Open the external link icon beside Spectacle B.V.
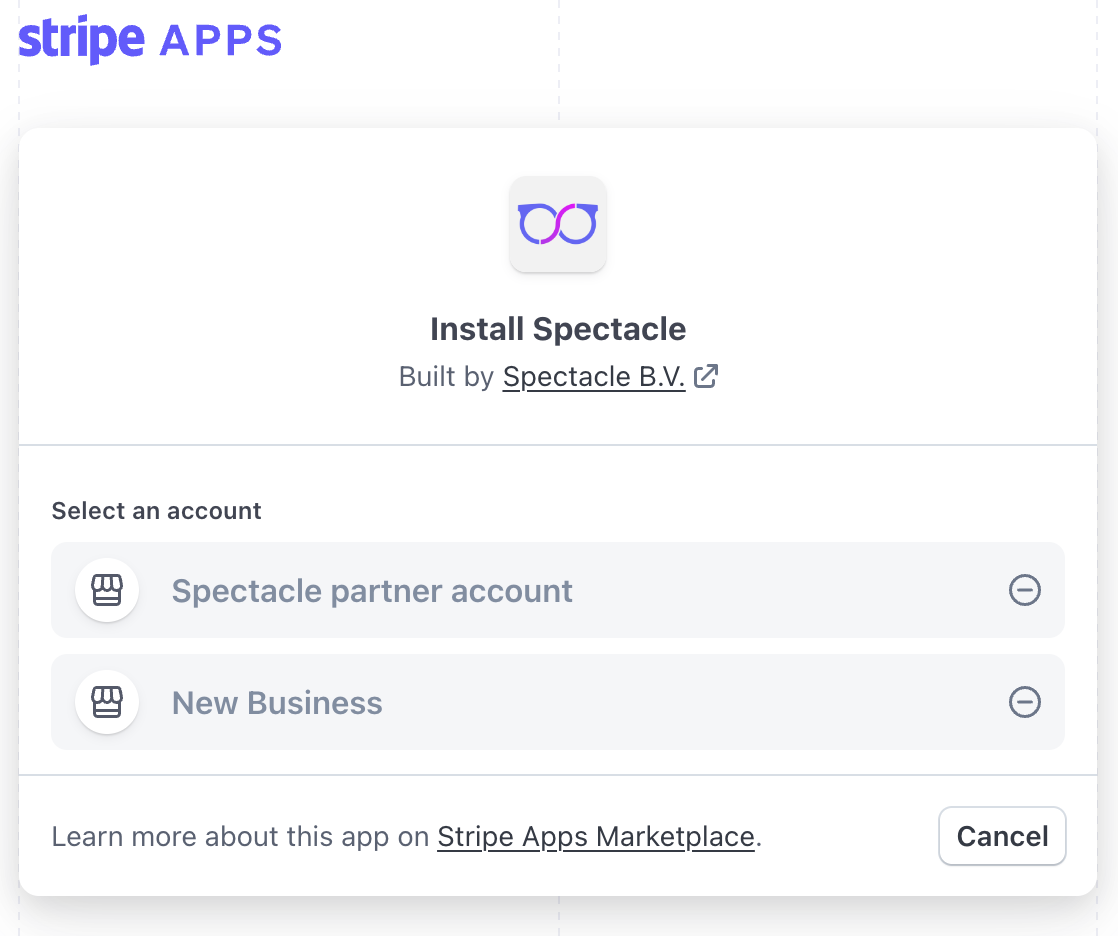 pos(707,376)
